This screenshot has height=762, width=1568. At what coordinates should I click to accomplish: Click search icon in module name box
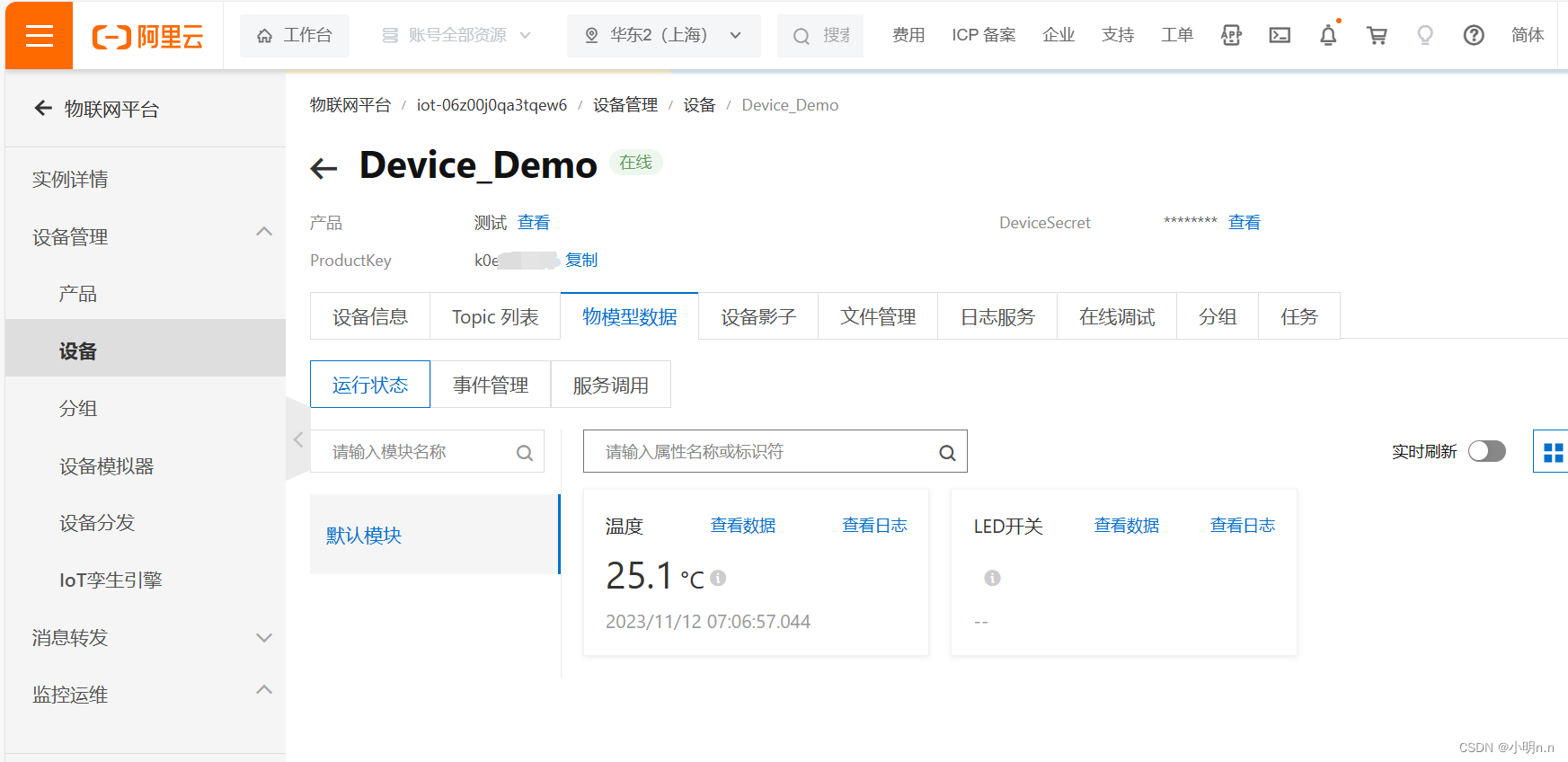pyautogui.click(x=525, y=453)
